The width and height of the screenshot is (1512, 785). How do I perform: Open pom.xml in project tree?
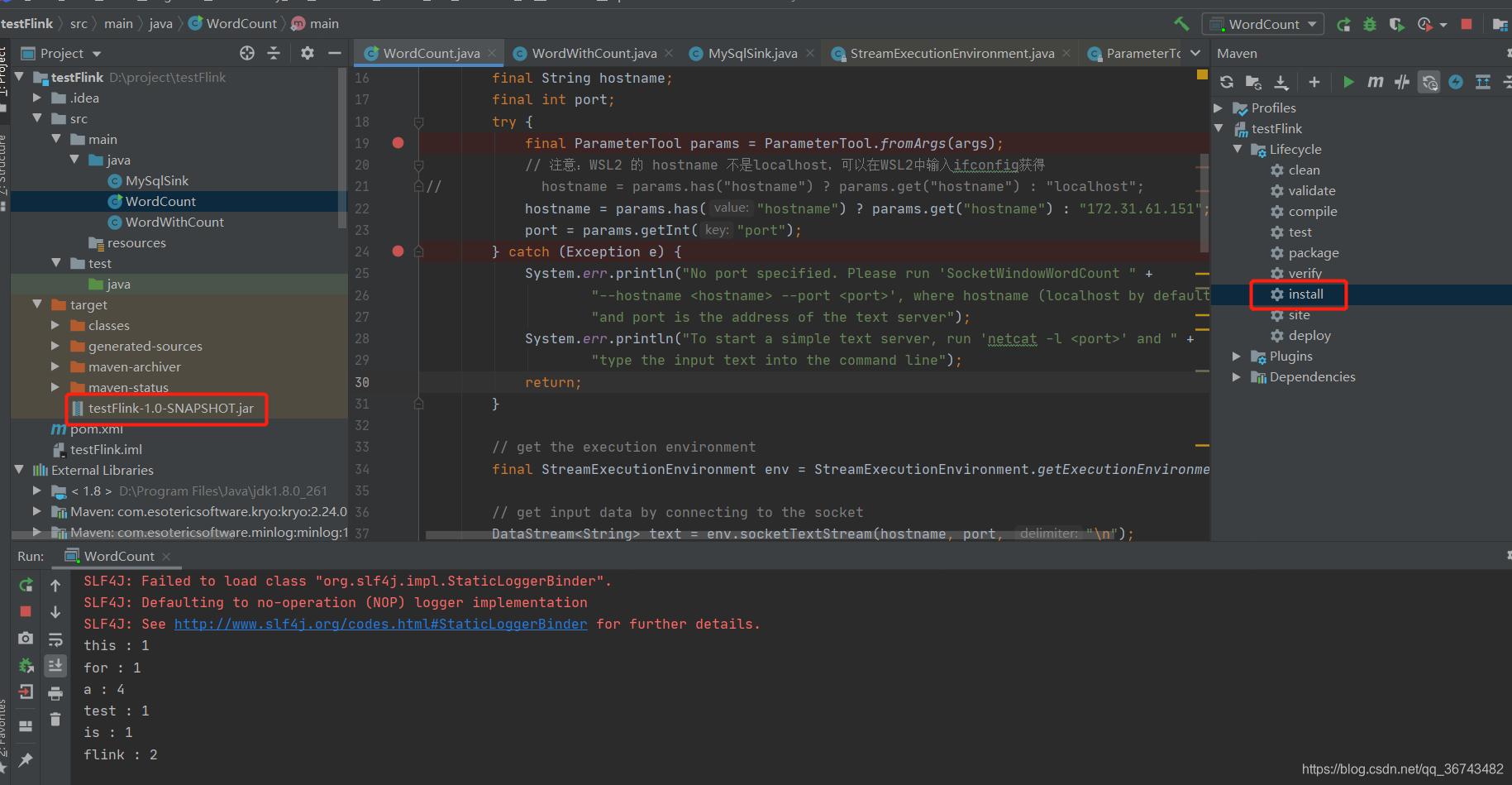[96, 428]
